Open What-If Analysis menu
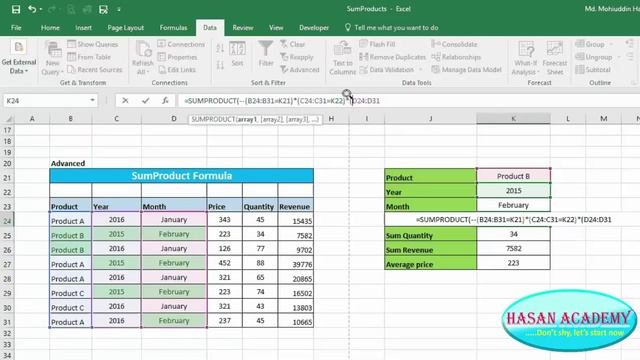 tap(525, 58)
